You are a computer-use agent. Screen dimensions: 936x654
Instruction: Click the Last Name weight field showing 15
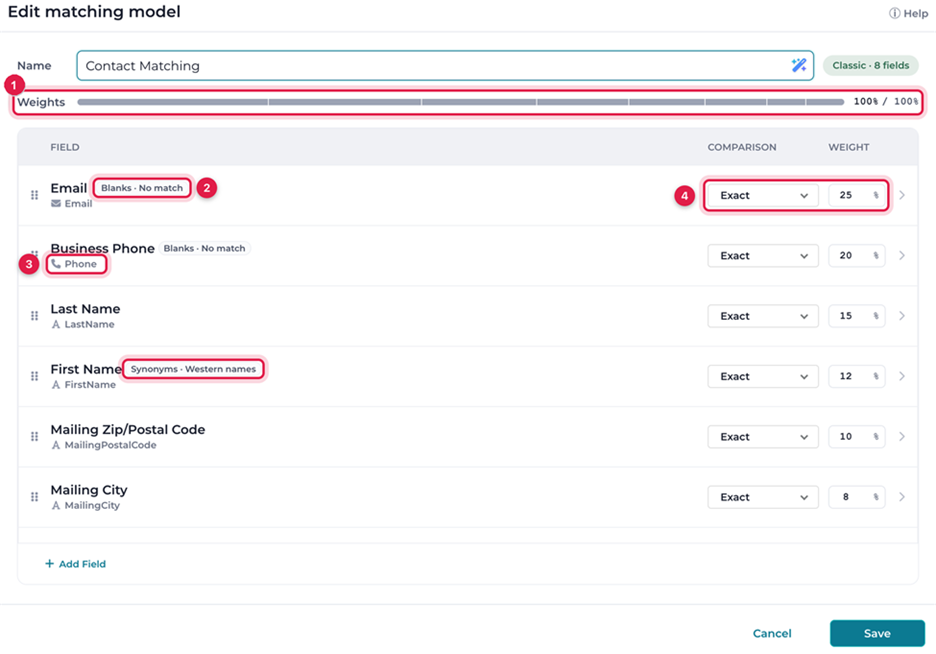coord(857,316)
